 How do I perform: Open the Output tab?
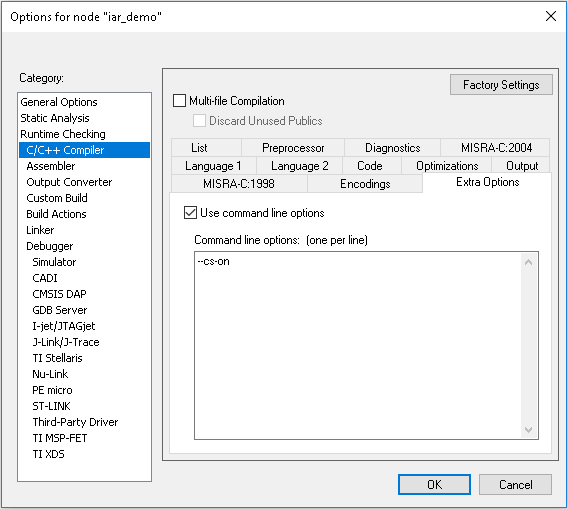[521, 166]
